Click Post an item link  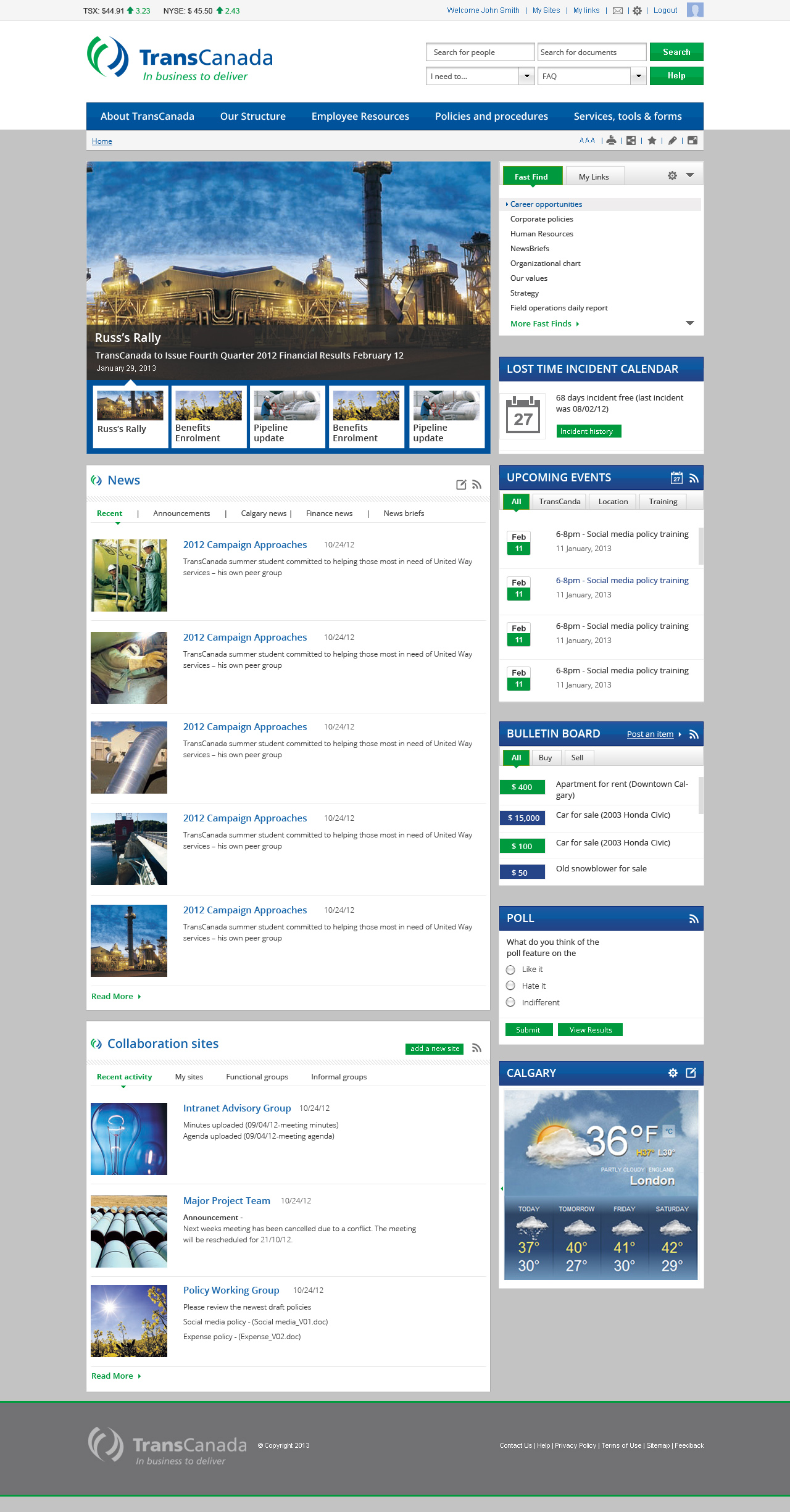pos(650,734)
